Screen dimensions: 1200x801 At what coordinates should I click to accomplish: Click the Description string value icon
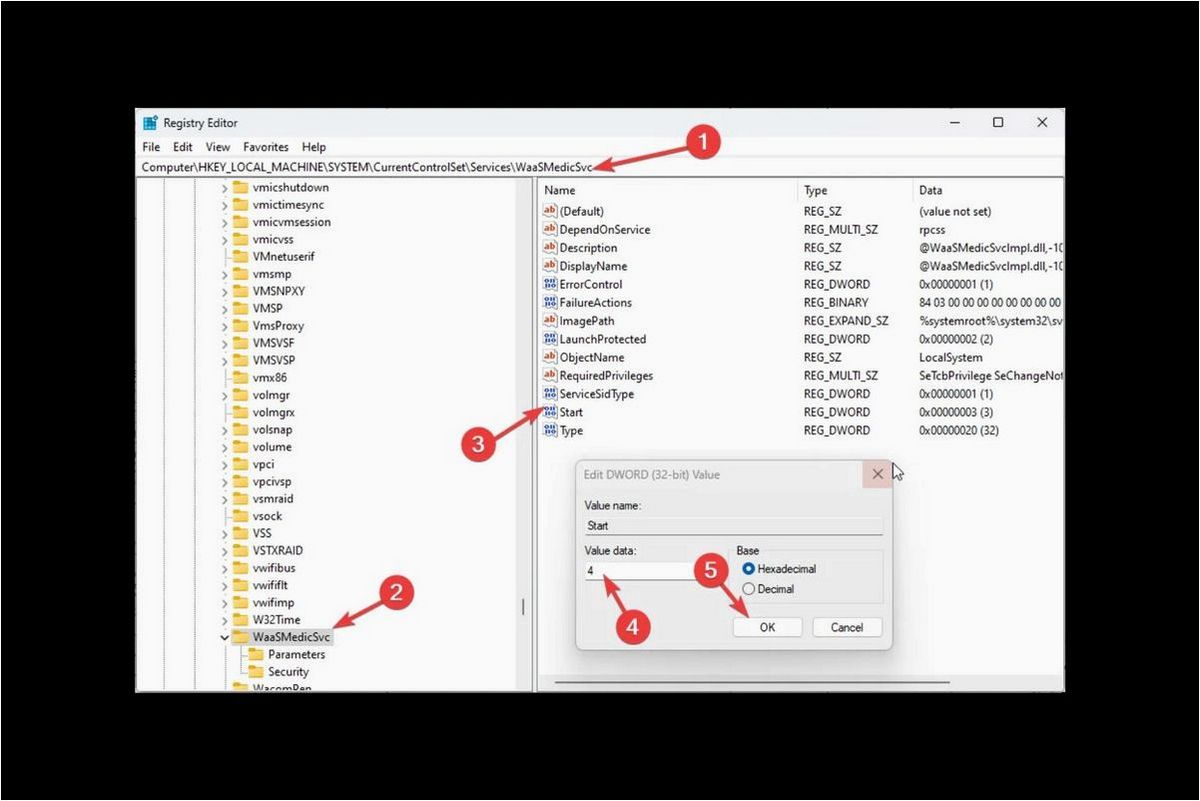pos(549,248)
